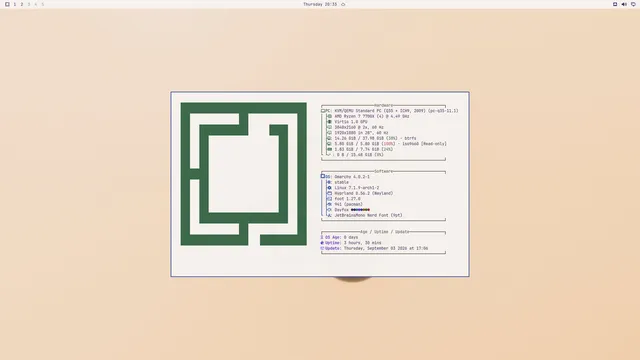
Task: Click the window manager icon beside Hyprland
Action: tap(329, 193)
